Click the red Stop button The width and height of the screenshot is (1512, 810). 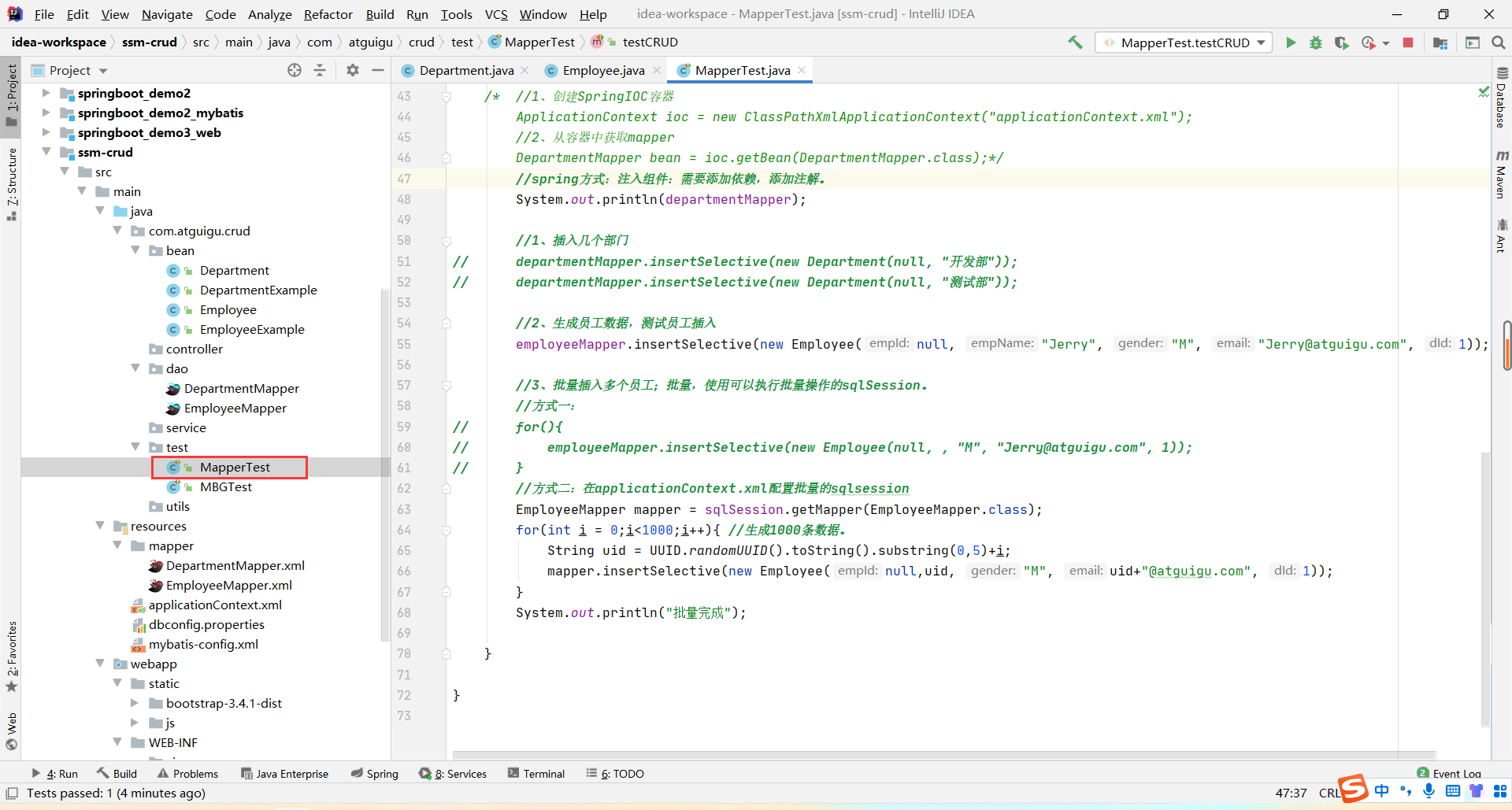point(1408,43)
